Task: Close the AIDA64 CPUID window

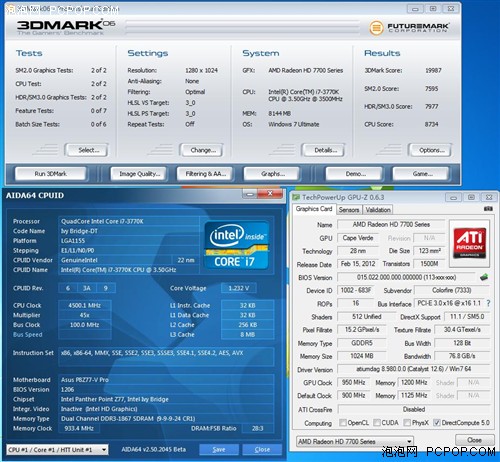Action: (x=270, y=194)
